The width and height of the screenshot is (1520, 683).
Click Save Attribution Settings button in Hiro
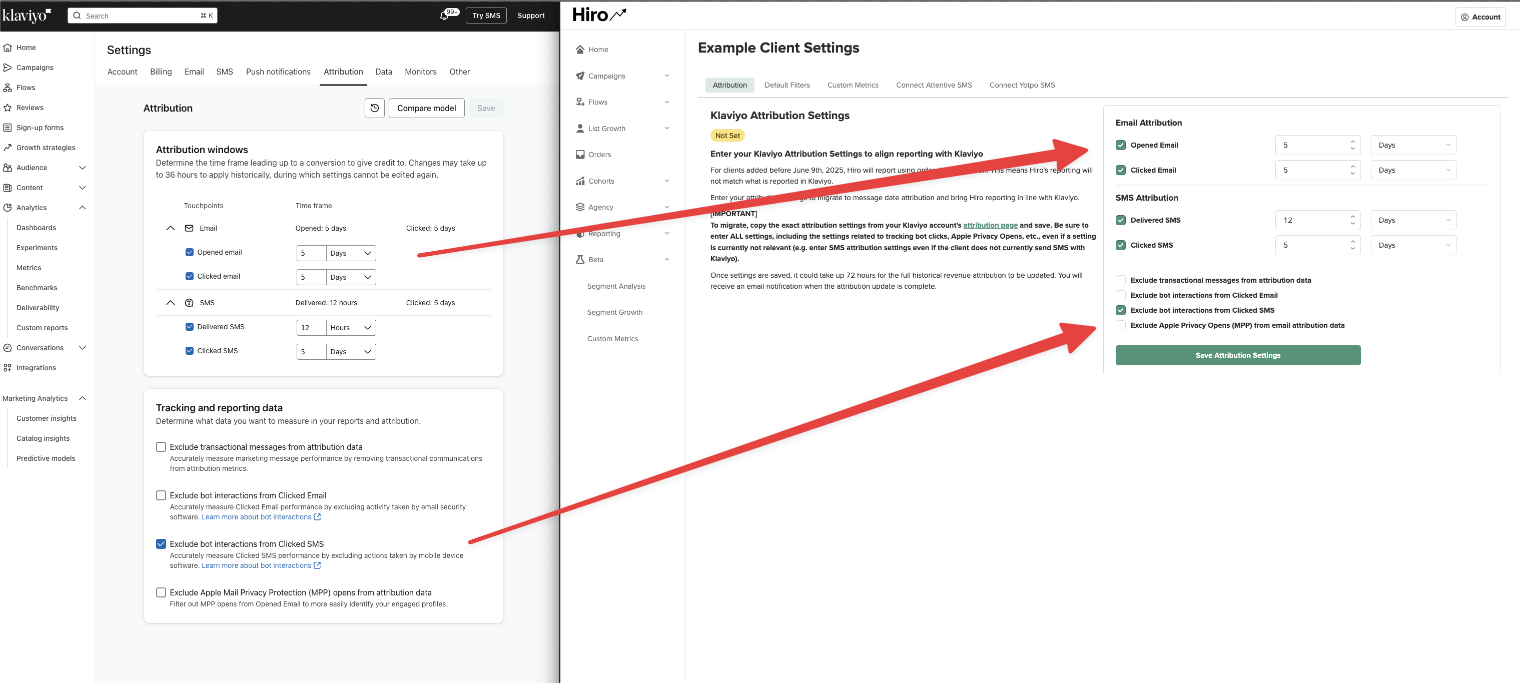1238,355
